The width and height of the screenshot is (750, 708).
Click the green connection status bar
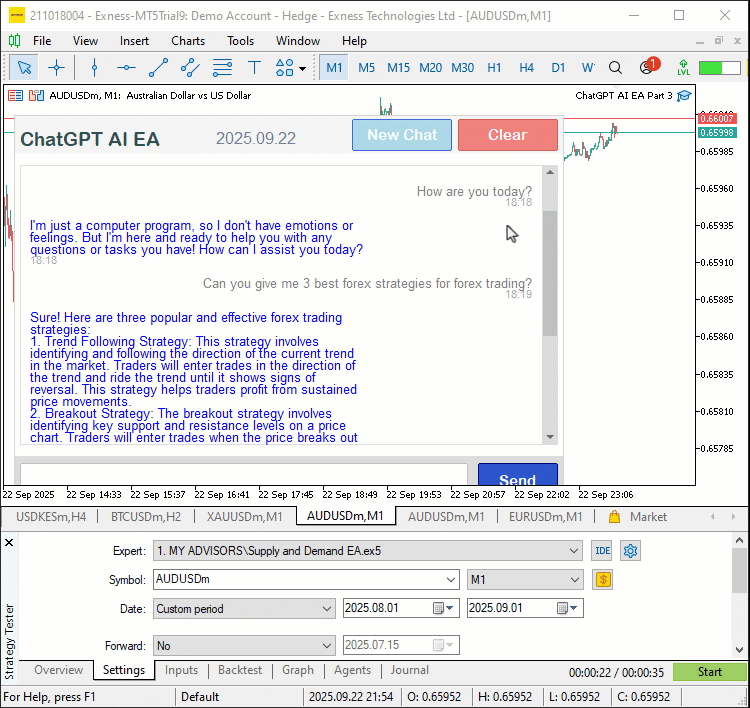coord(719,67)
